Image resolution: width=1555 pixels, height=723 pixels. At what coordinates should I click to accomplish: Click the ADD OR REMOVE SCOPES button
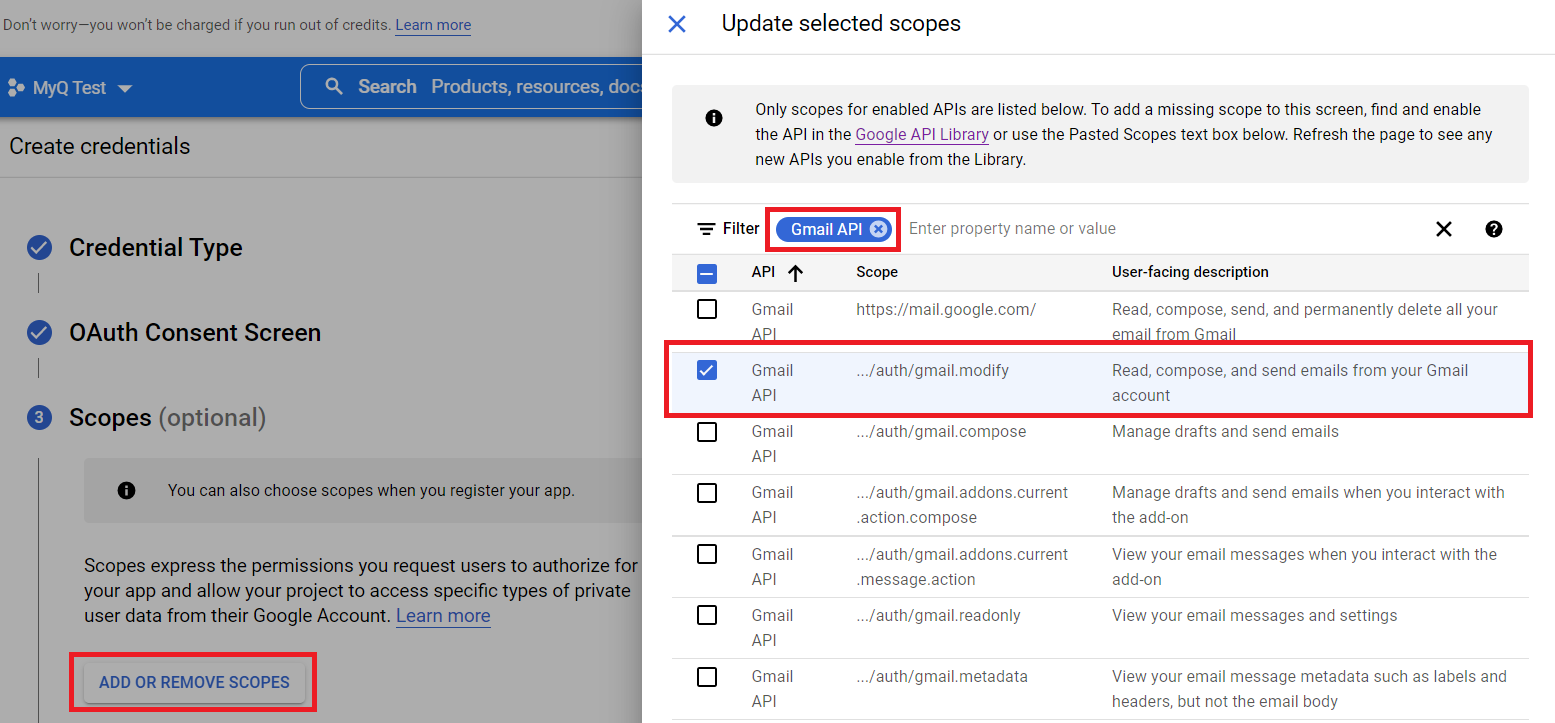[x=193, y=681]
